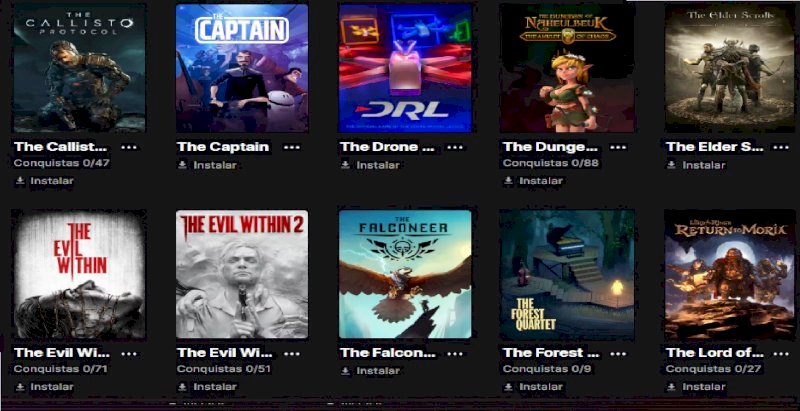Click the Conquistas 0/88 achievements text

click(551, 163)
